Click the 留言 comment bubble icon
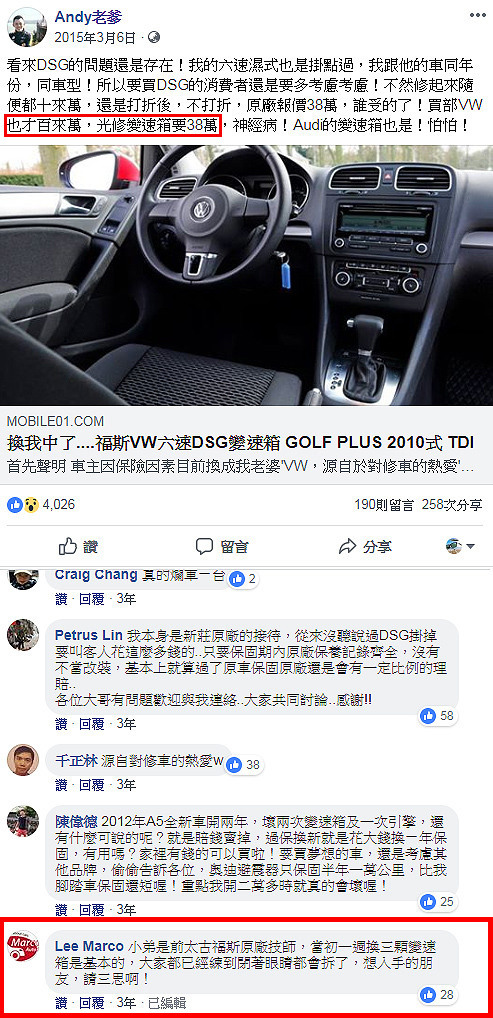Image resolution: width=493 pixels, height=1018 pixels. click(205, 546)
